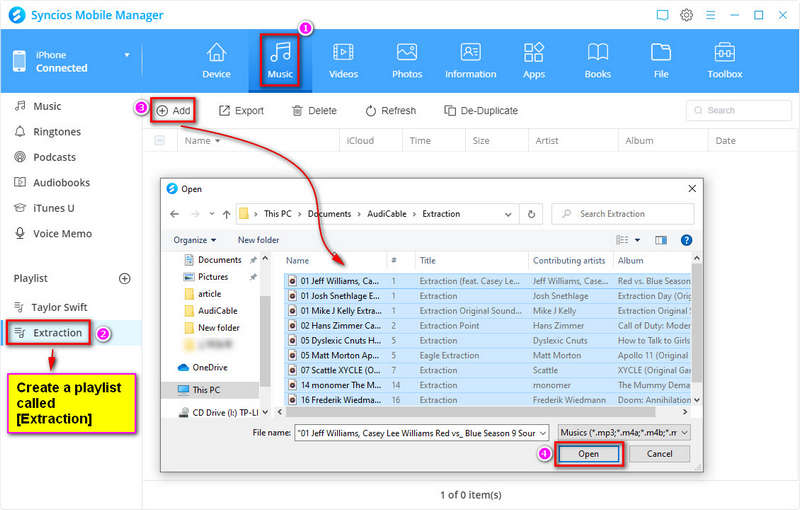The width and height of the screenshot is (800, 510).
Task: Go up one folder level
Action: (x=227, y=214)
